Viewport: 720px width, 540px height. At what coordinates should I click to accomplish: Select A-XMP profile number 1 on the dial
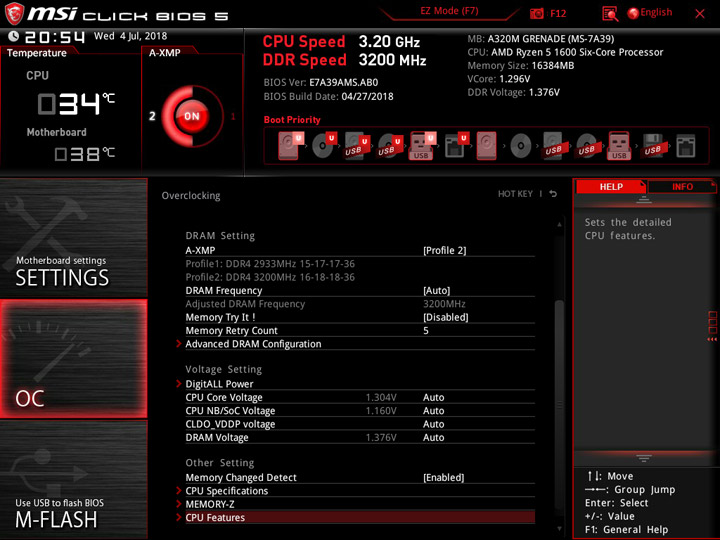233,116
